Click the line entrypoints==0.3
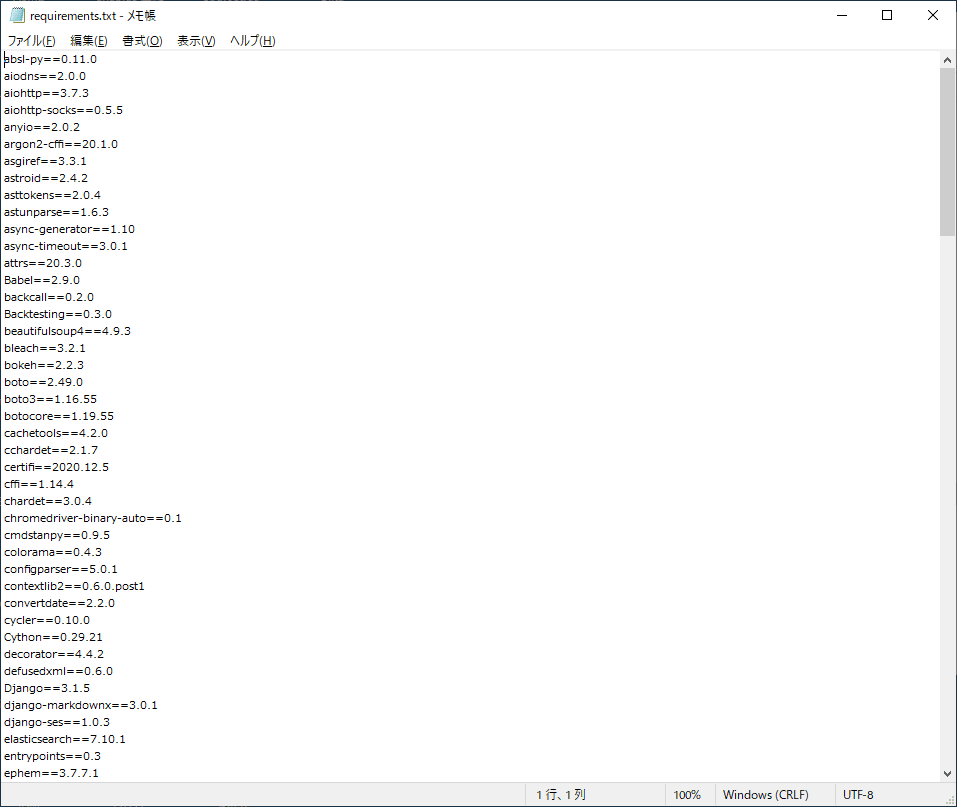Image resolution: width=957 pixels, height=807 pixels. (52, 756)
